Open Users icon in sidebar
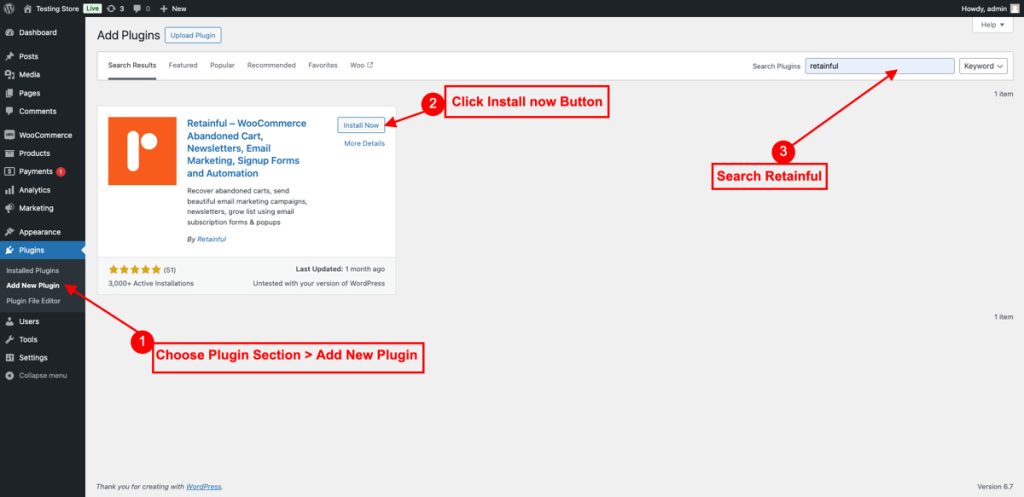1024x497 pixels. point(9,321)
